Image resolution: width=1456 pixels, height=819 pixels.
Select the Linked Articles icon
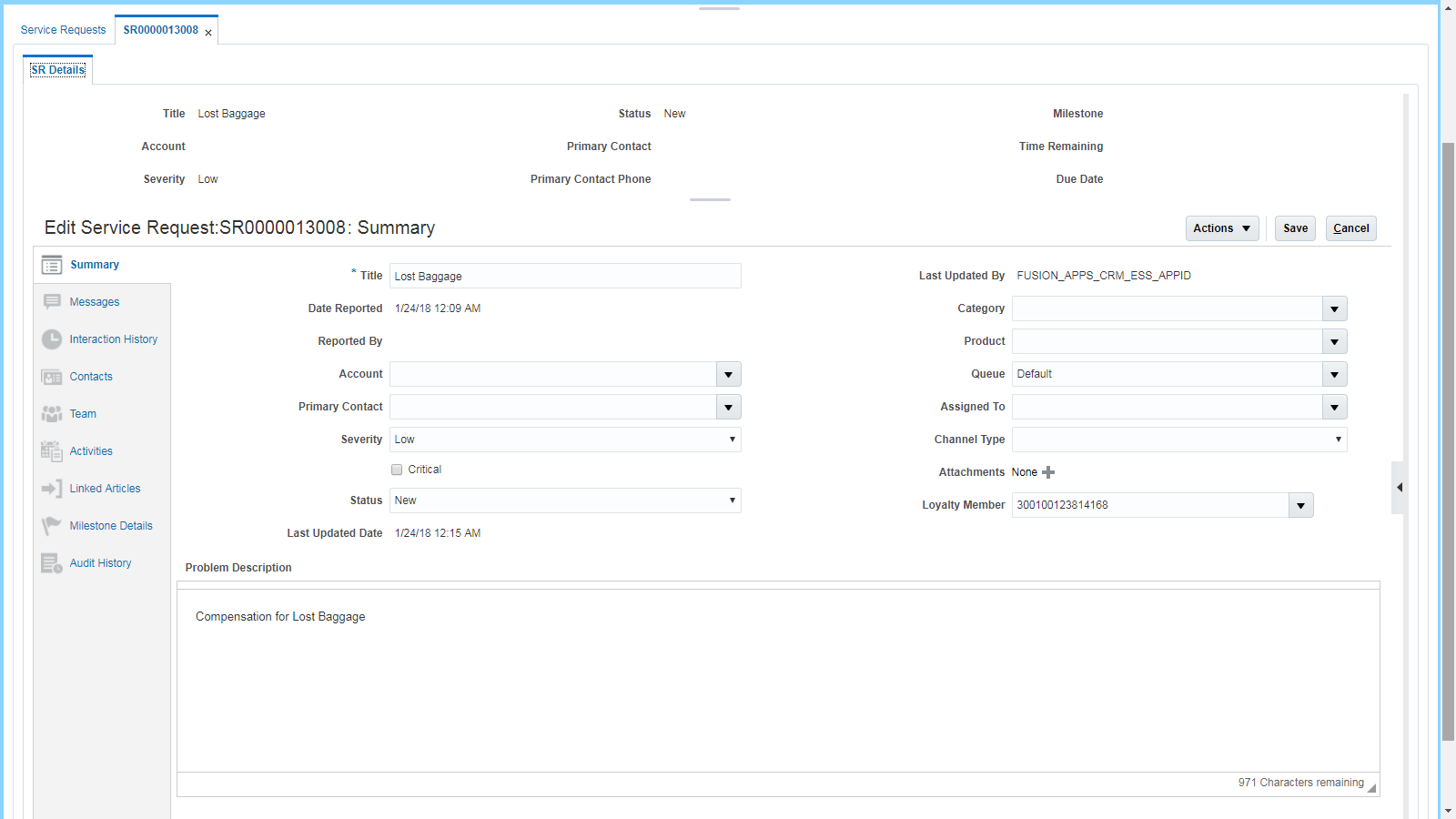pos(52,488)
